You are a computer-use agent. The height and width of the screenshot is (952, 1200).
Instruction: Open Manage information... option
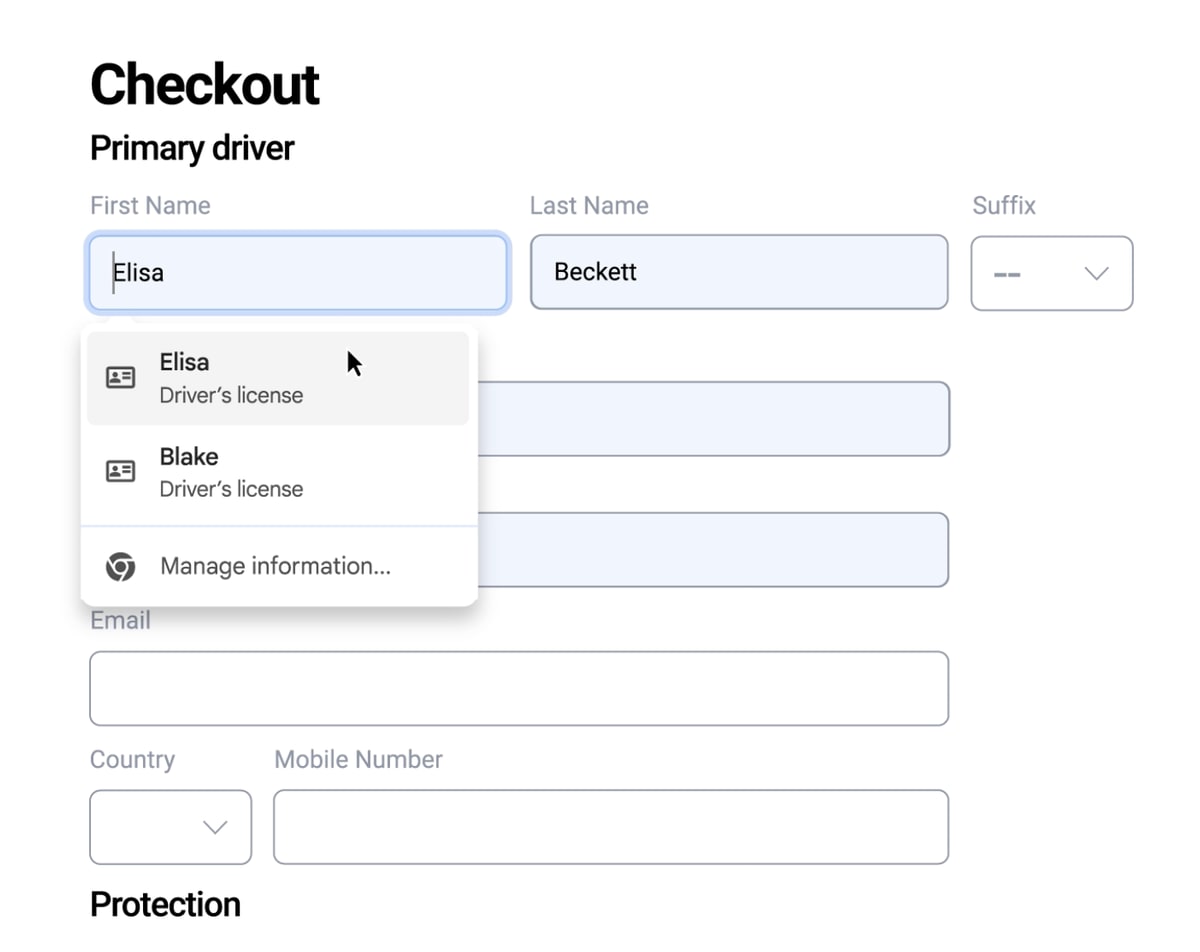(275, 567)
